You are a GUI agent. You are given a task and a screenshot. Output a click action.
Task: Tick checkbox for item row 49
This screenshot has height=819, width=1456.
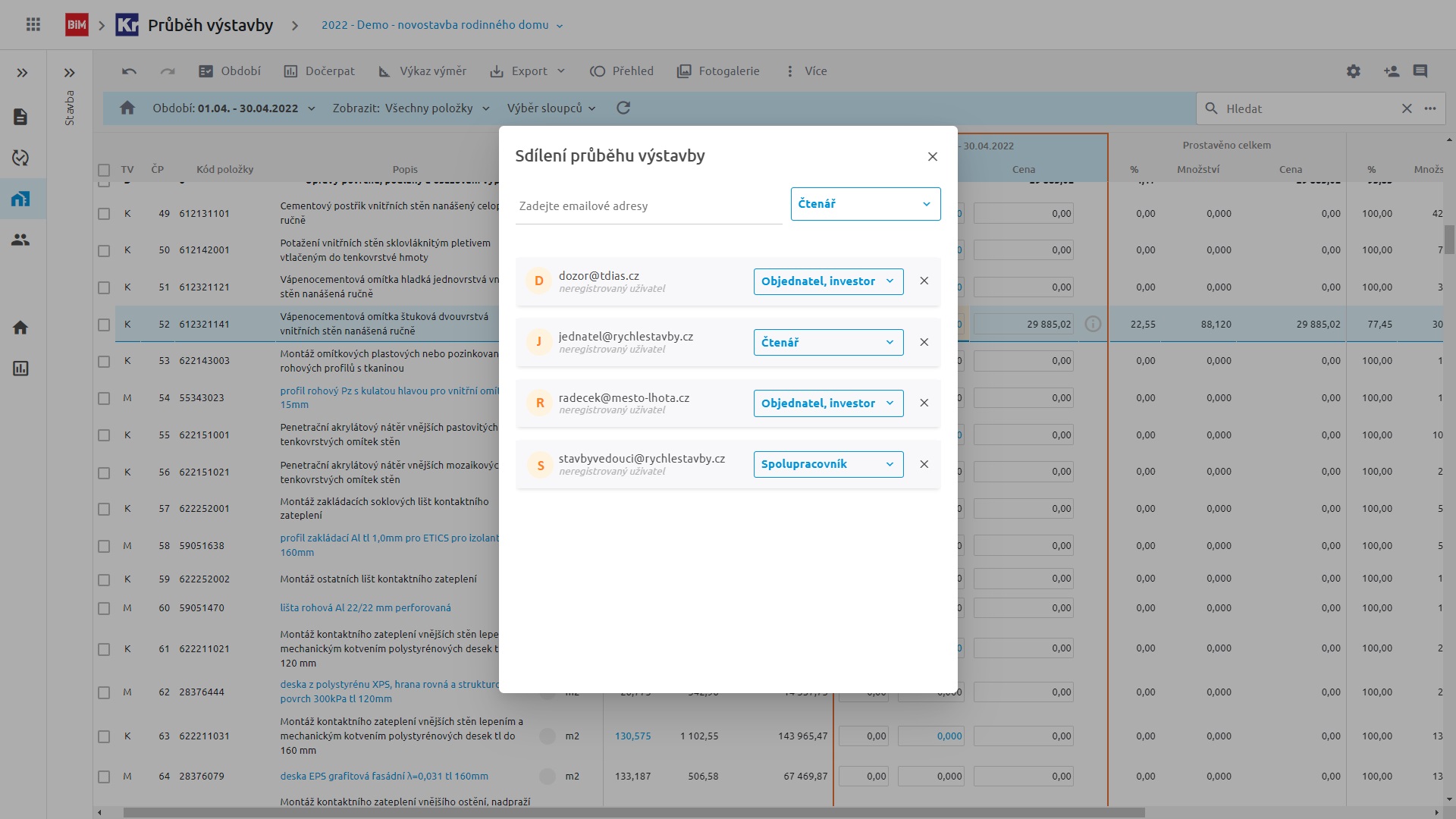click(104, 214)
